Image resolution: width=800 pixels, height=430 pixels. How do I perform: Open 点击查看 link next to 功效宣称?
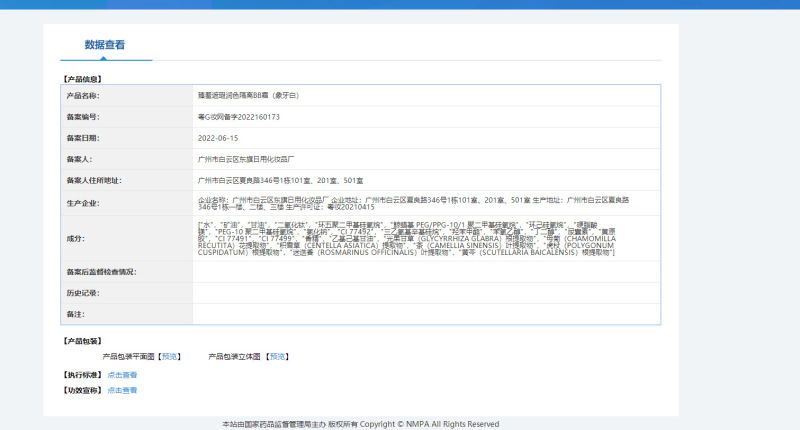[x=122, y=390]
